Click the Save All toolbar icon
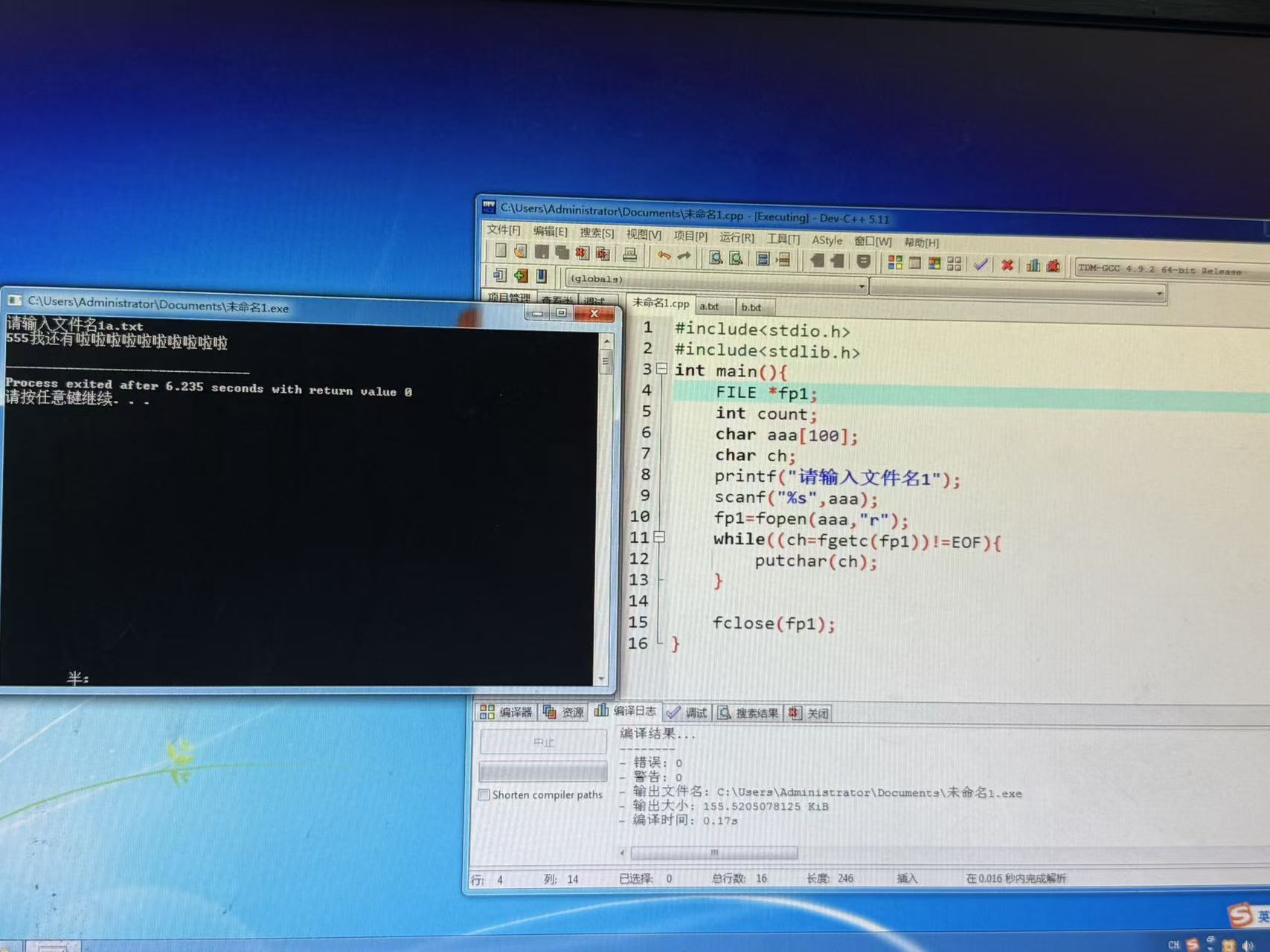Image resolution: width=1270 pixels, height=952 pixels. (x=562, y=254)
